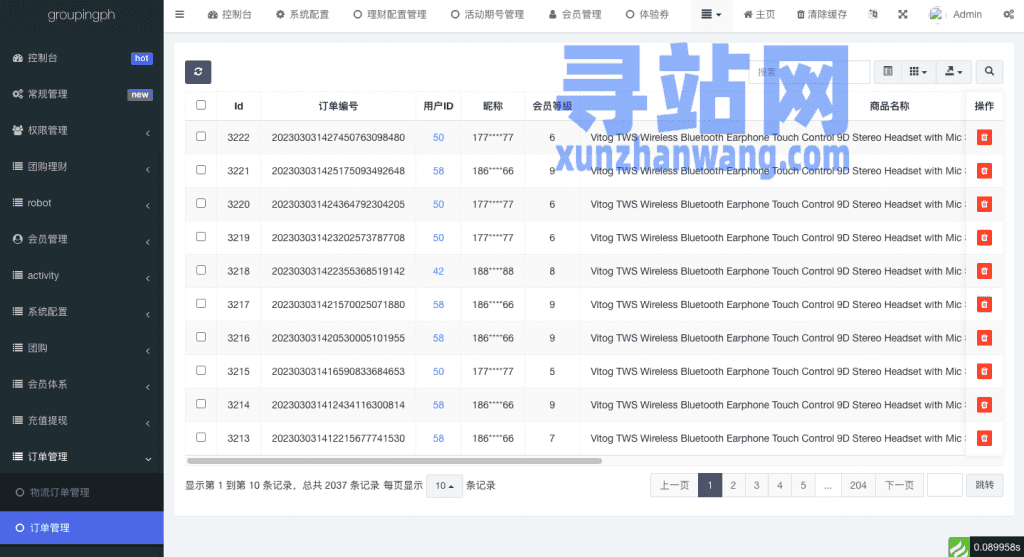Check the box for order 3216

(x=201, y=337)
